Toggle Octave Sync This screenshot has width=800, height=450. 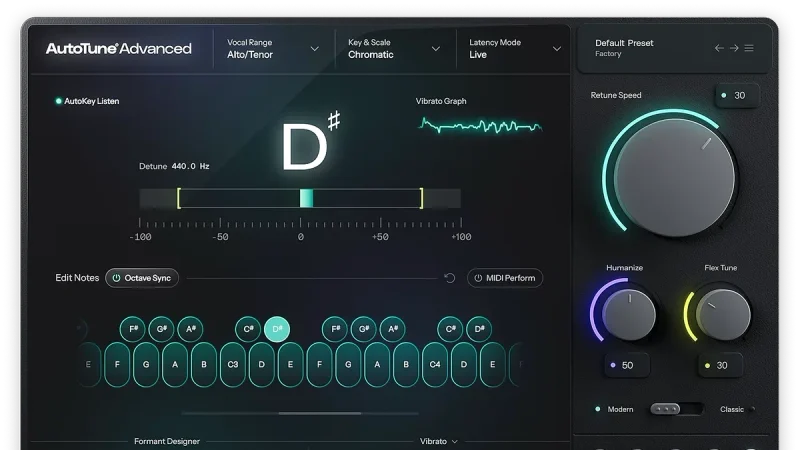click(x=142, y=278)
